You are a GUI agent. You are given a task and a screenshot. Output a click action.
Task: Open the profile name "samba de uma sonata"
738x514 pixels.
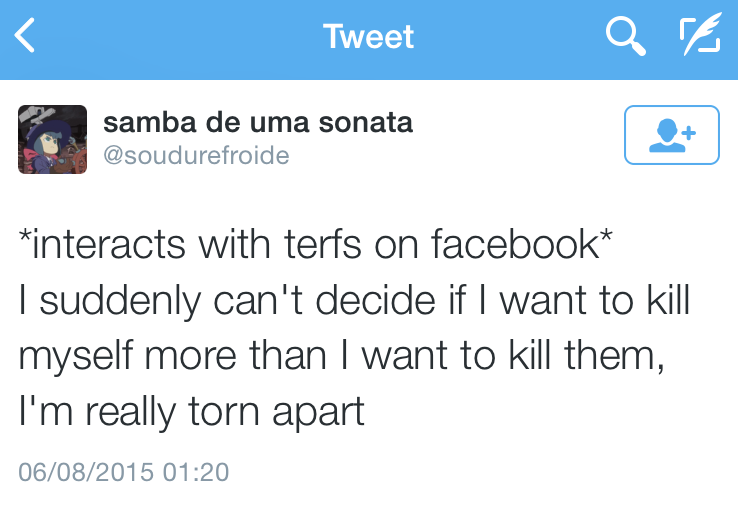[258, 123]
